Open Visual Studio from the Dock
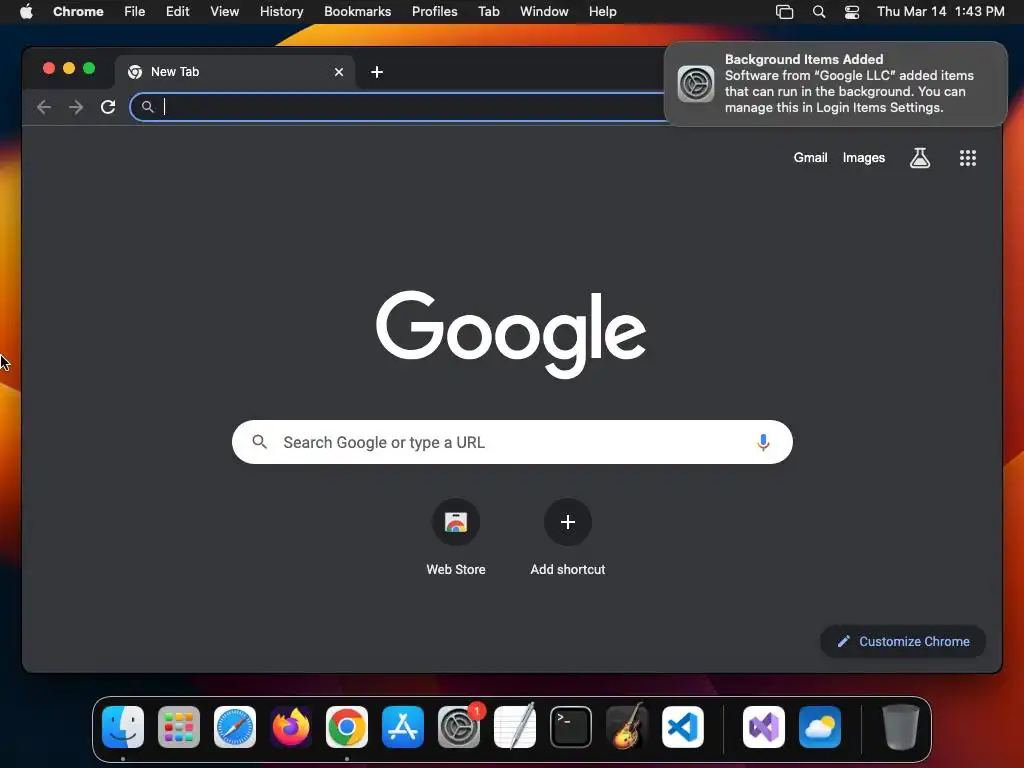 coord(764,727)
